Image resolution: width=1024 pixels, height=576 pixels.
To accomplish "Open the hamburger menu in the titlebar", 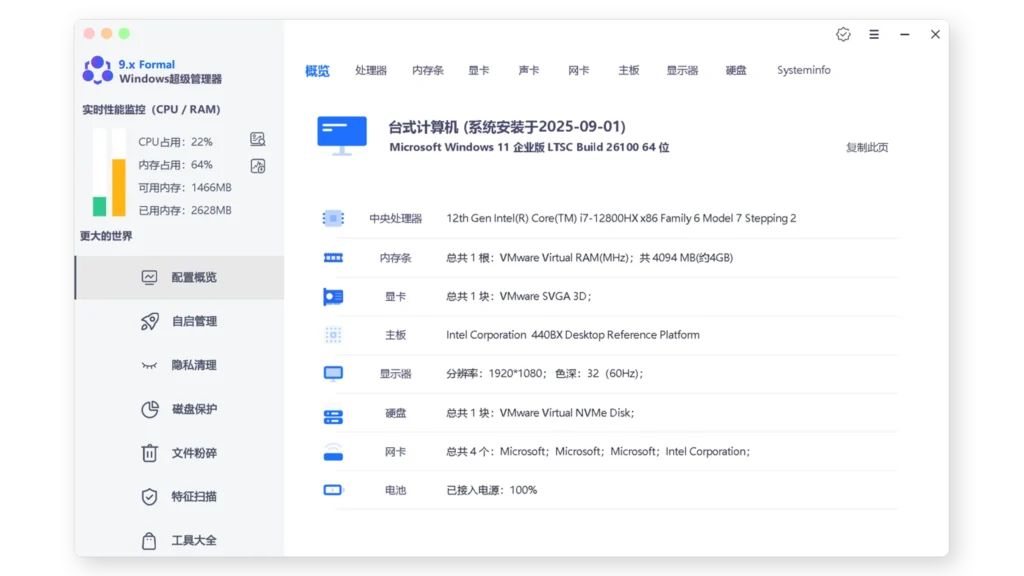I will tap(873, 33).
